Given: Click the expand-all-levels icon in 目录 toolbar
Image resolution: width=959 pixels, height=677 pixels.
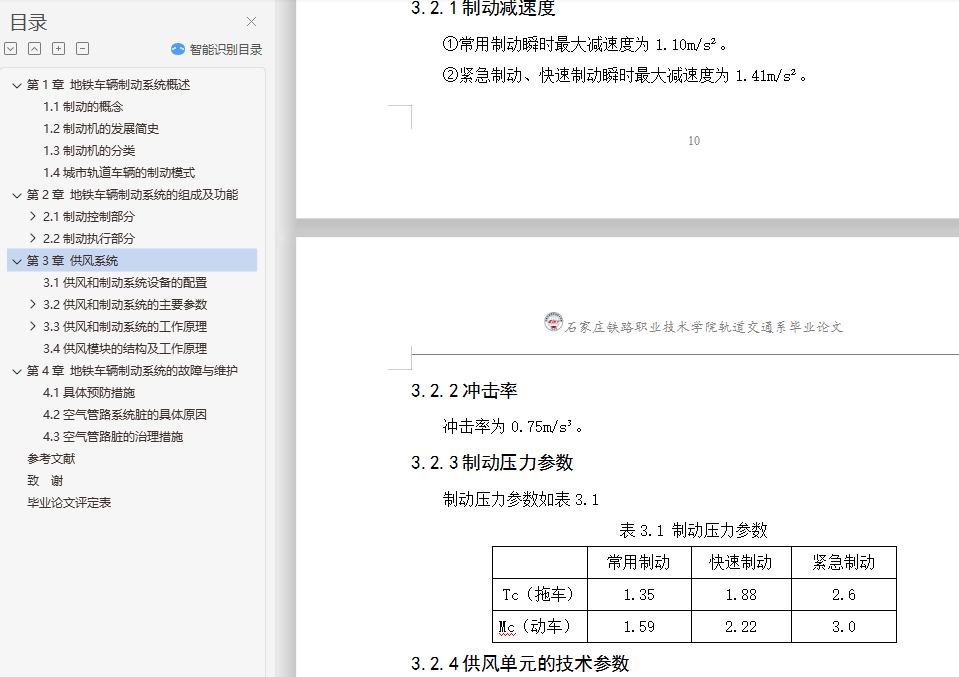Looking at the screenshot, I should pos(10,48).
